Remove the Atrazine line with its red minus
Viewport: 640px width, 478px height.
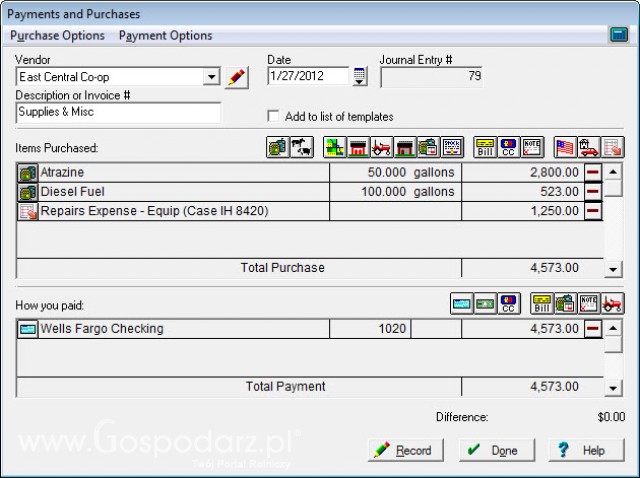[593, 173]
